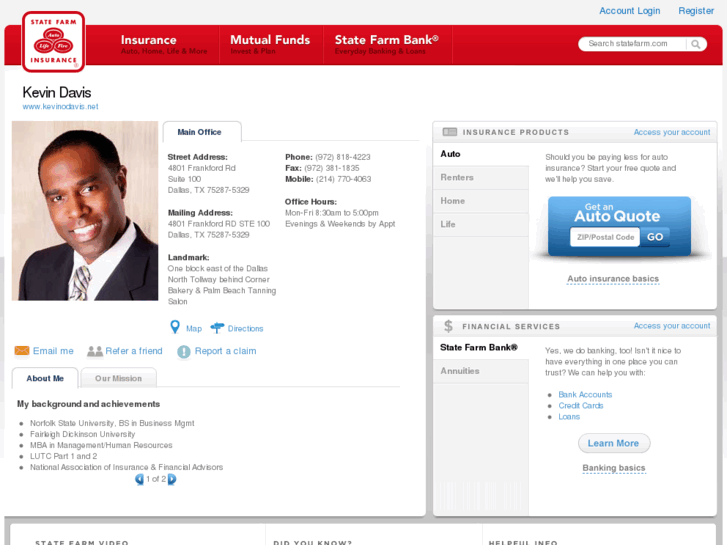Click the directions signpost icon
The image size is (727, 545).
217,328
